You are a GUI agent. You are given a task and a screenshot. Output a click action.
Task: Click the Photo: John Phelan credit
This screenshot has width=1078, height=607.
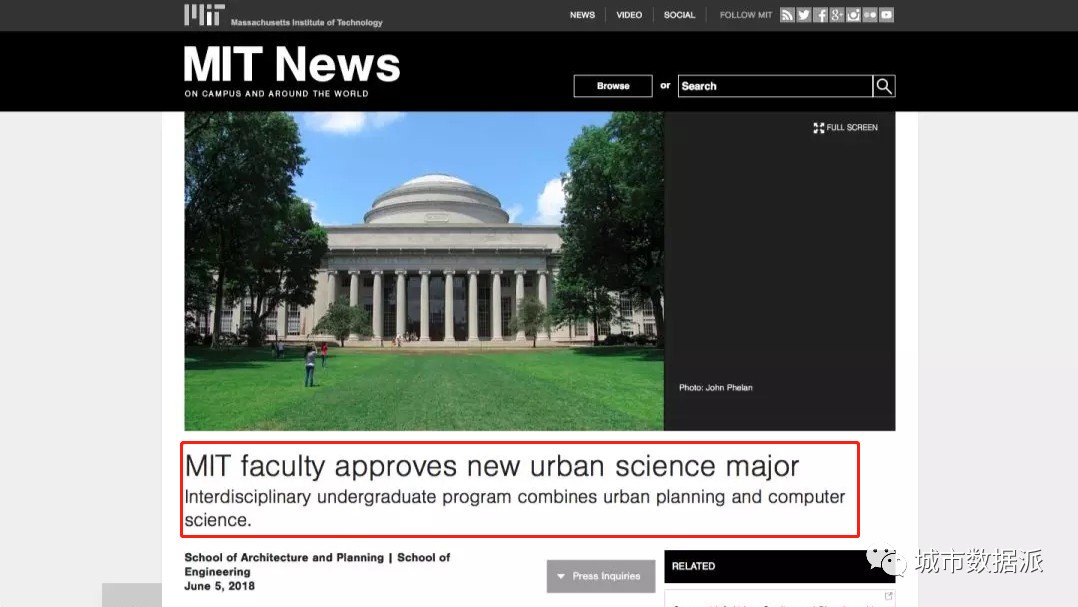pos(716,388)
